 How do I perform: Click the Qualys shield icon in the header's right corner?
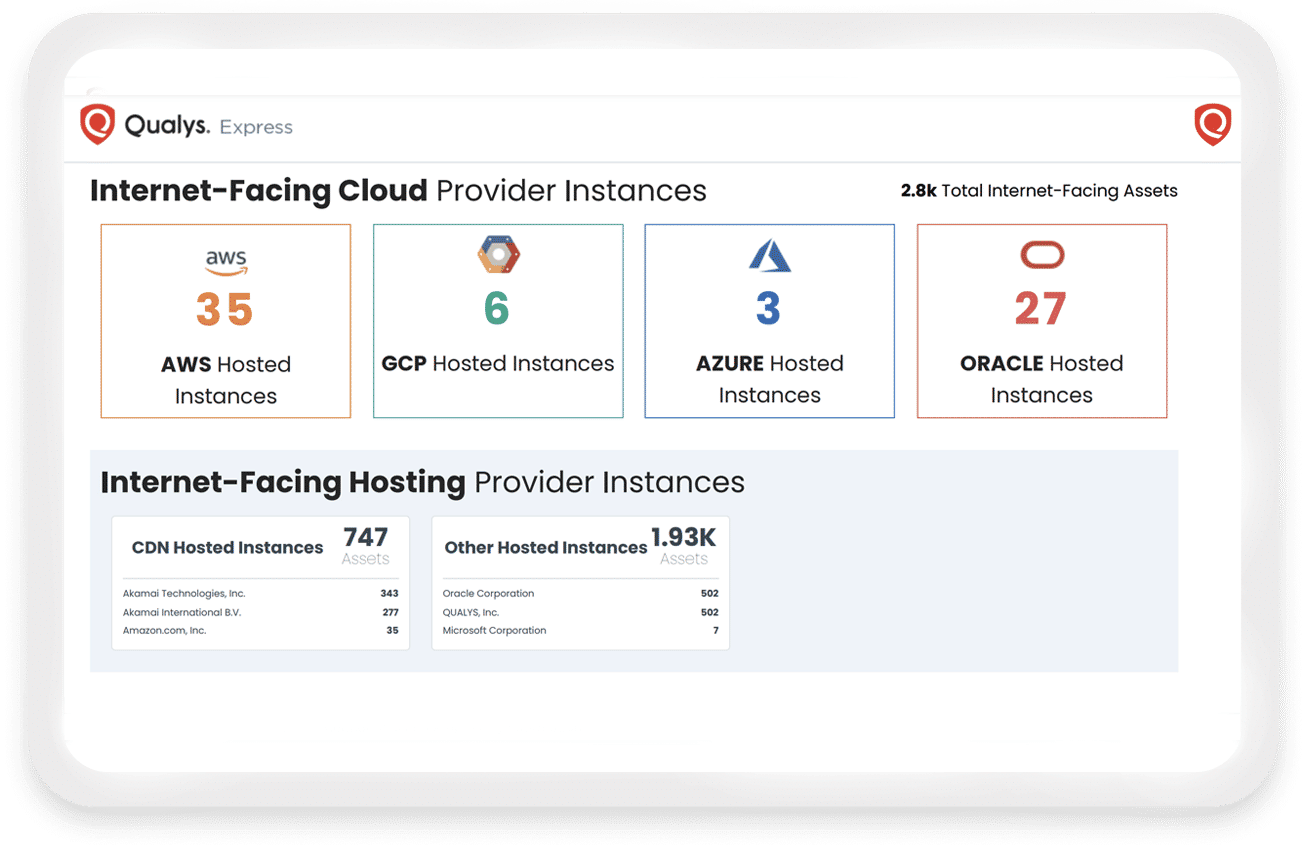pos(1212,126)
